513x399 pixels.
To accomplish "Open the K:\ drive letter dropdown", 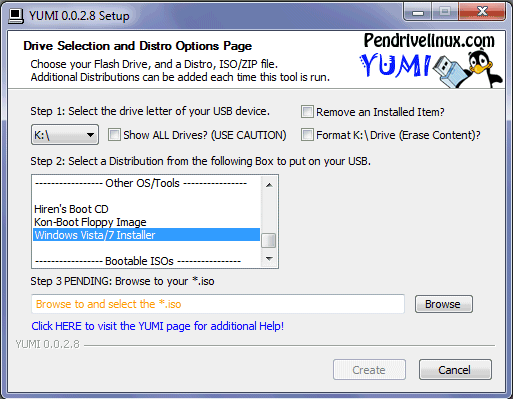I will [x=65, y=135].
